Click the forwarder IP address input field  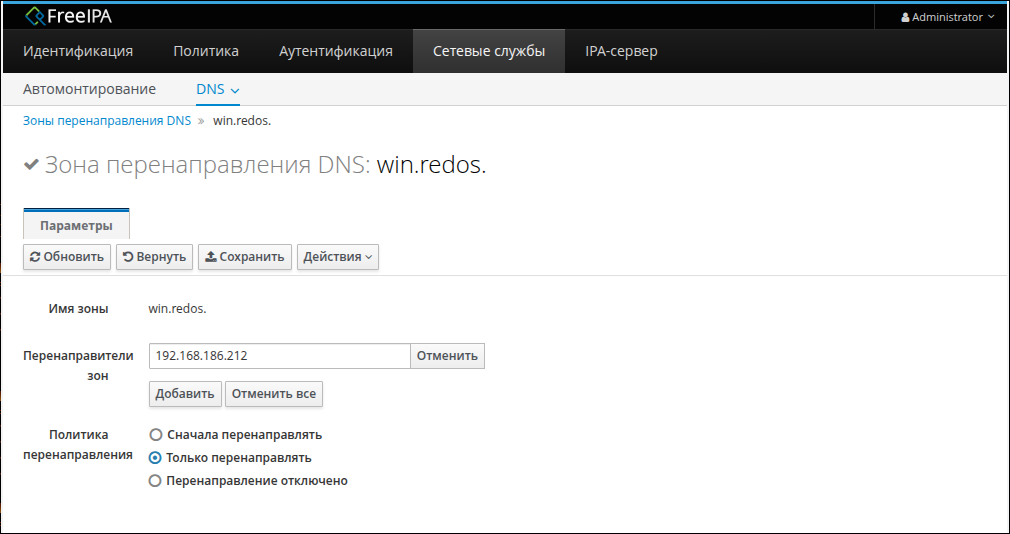[x=279, y=356]
